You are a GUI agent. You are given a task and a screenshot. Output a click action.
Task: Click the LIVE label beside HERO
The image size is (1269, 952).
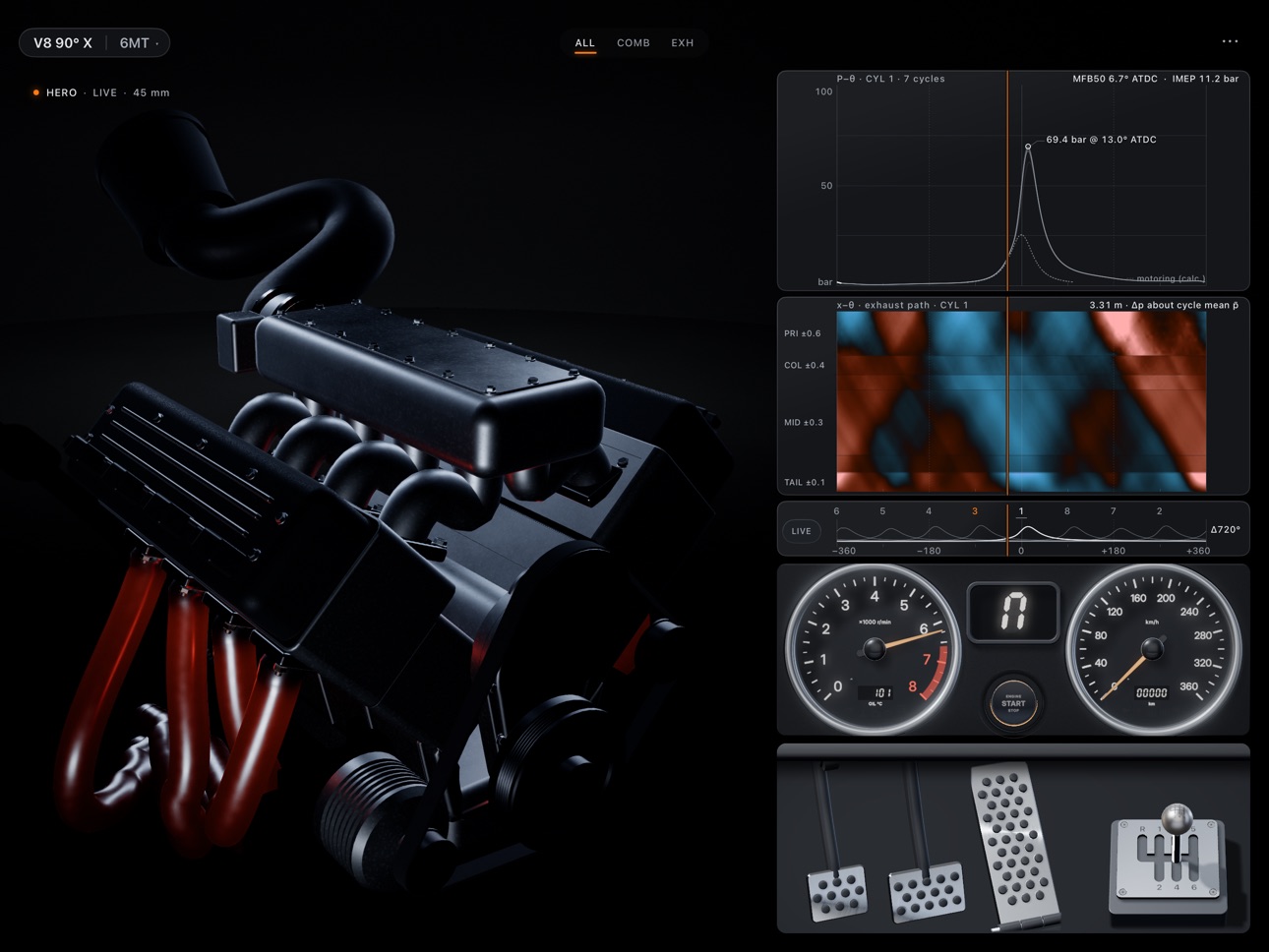click(105, 92)
